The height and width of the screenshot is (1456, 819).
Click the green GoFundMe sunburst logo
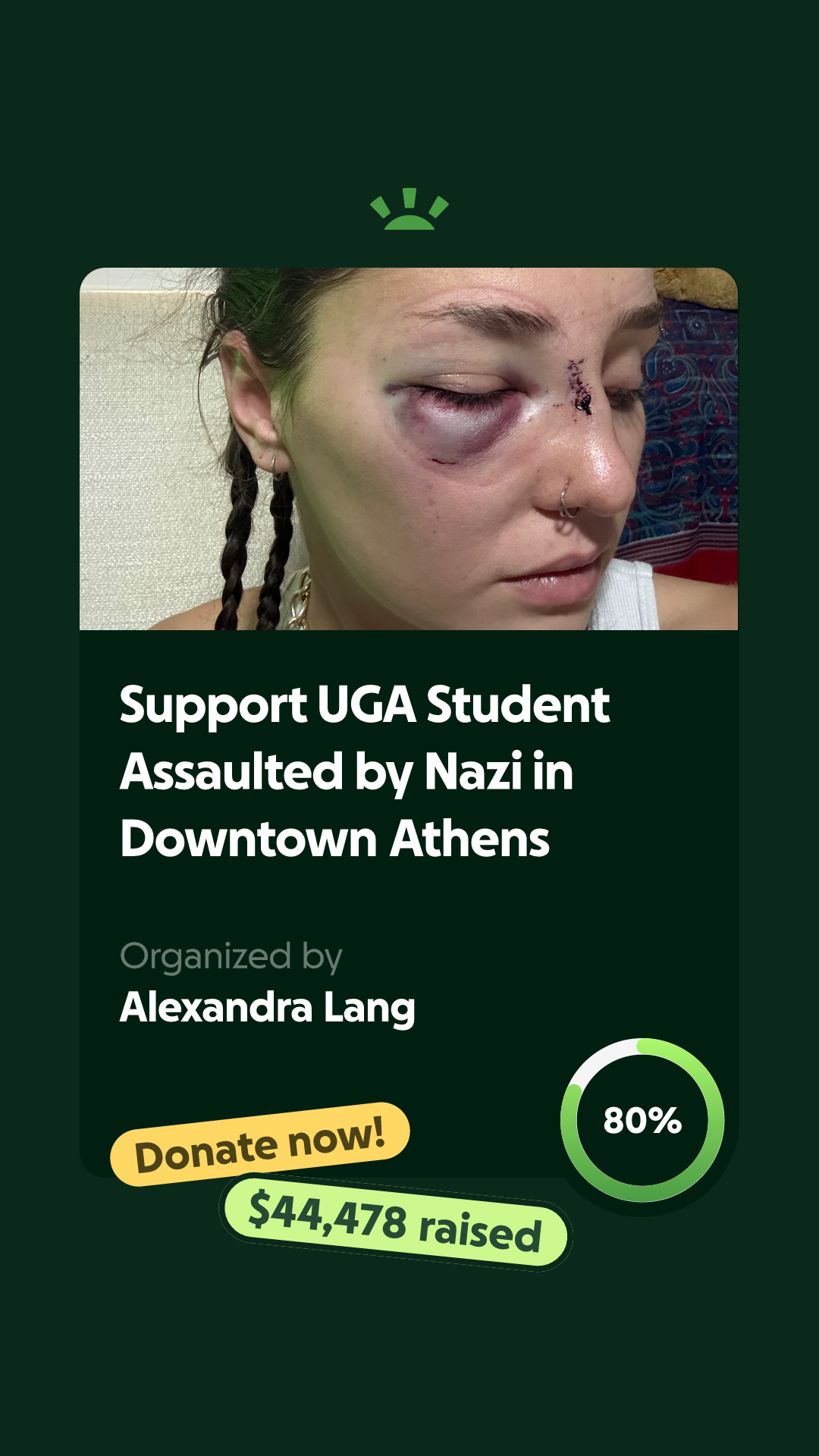pos(409,209)
